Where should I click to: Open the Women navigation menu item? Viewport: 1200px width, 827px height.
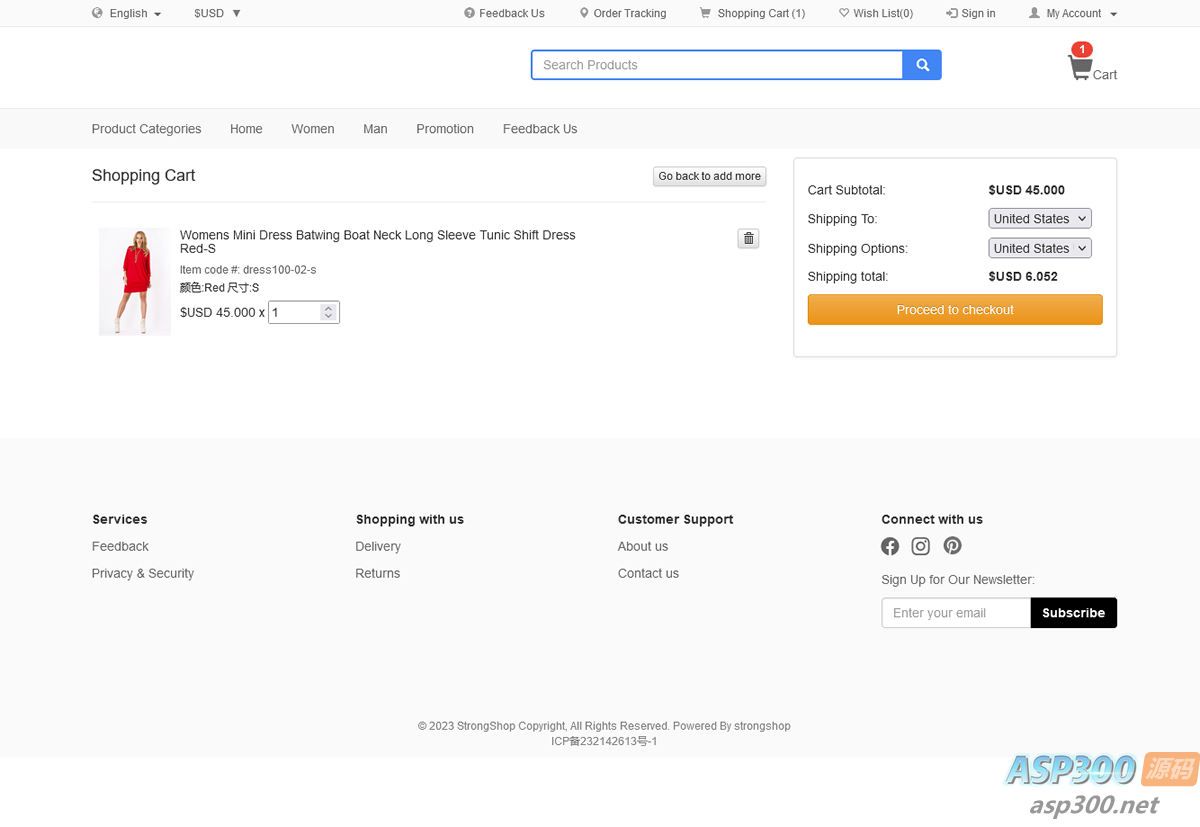pos(313,129)
